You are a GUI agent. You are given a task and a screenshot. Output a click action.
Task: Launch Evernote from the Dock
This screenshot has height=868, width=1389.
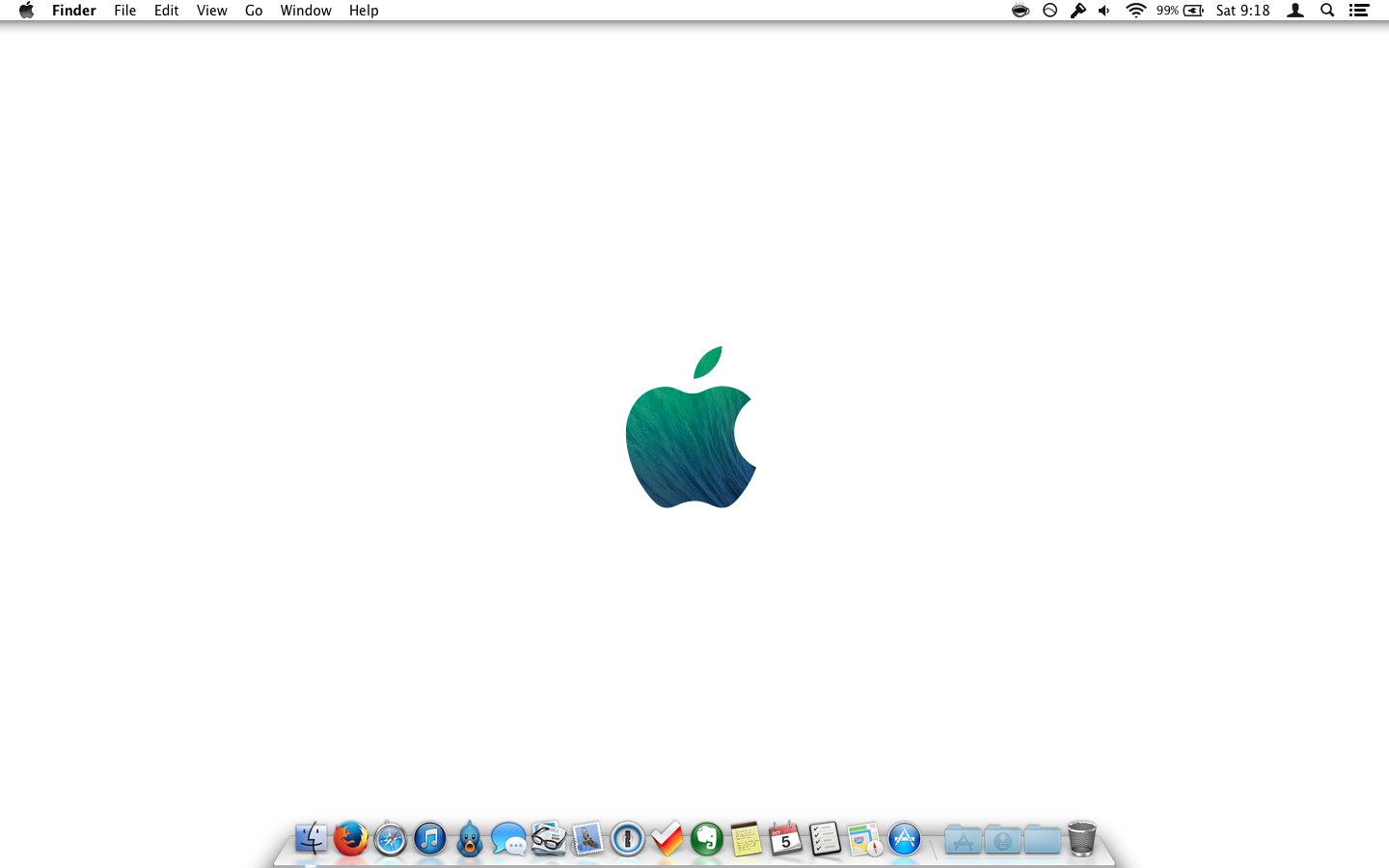(x=707, y=839)
